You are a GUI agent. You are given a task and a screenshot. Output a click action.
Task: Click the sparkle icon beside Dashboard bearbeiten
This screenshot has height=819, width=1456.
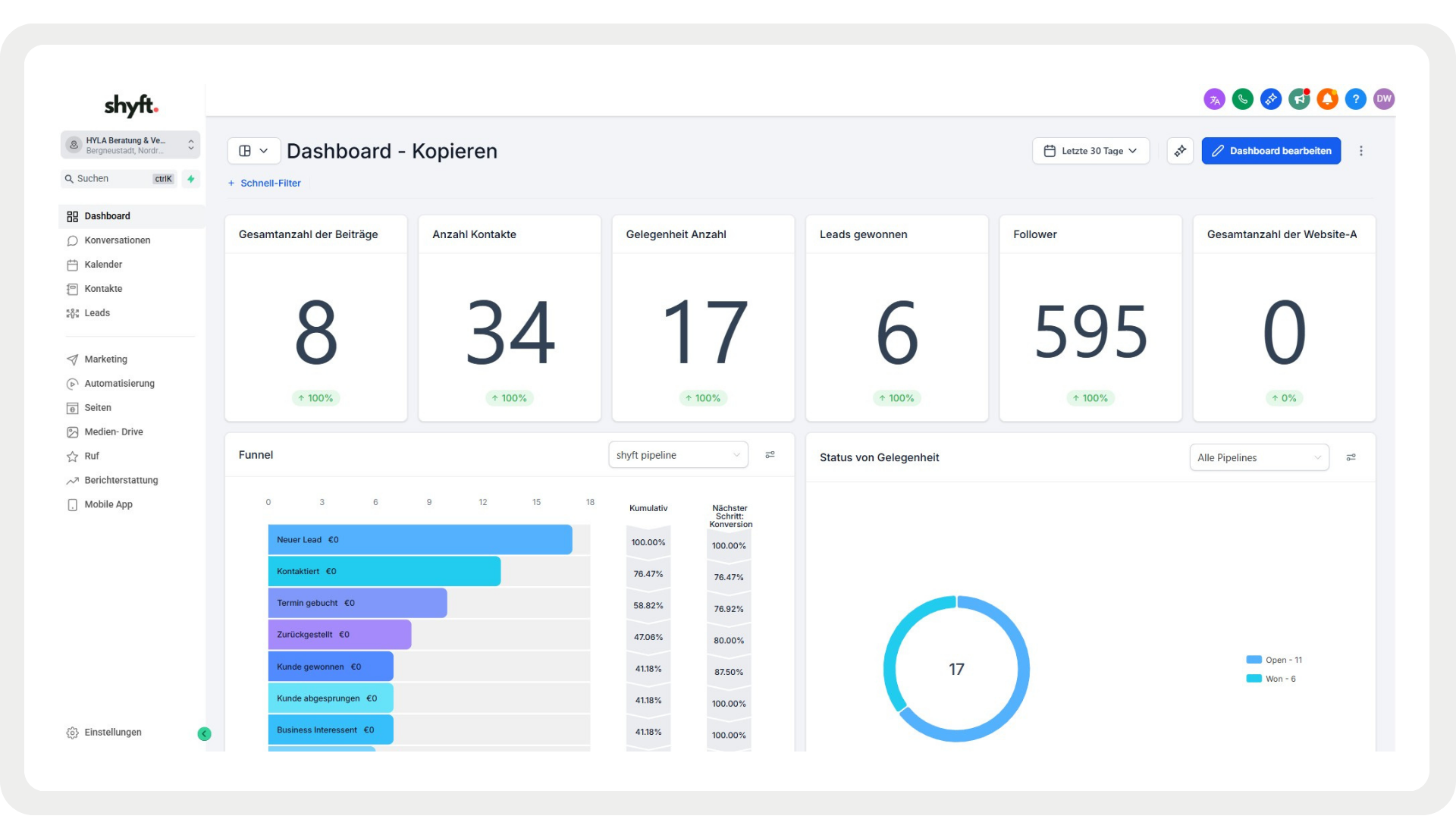[x=1180, y=150]
